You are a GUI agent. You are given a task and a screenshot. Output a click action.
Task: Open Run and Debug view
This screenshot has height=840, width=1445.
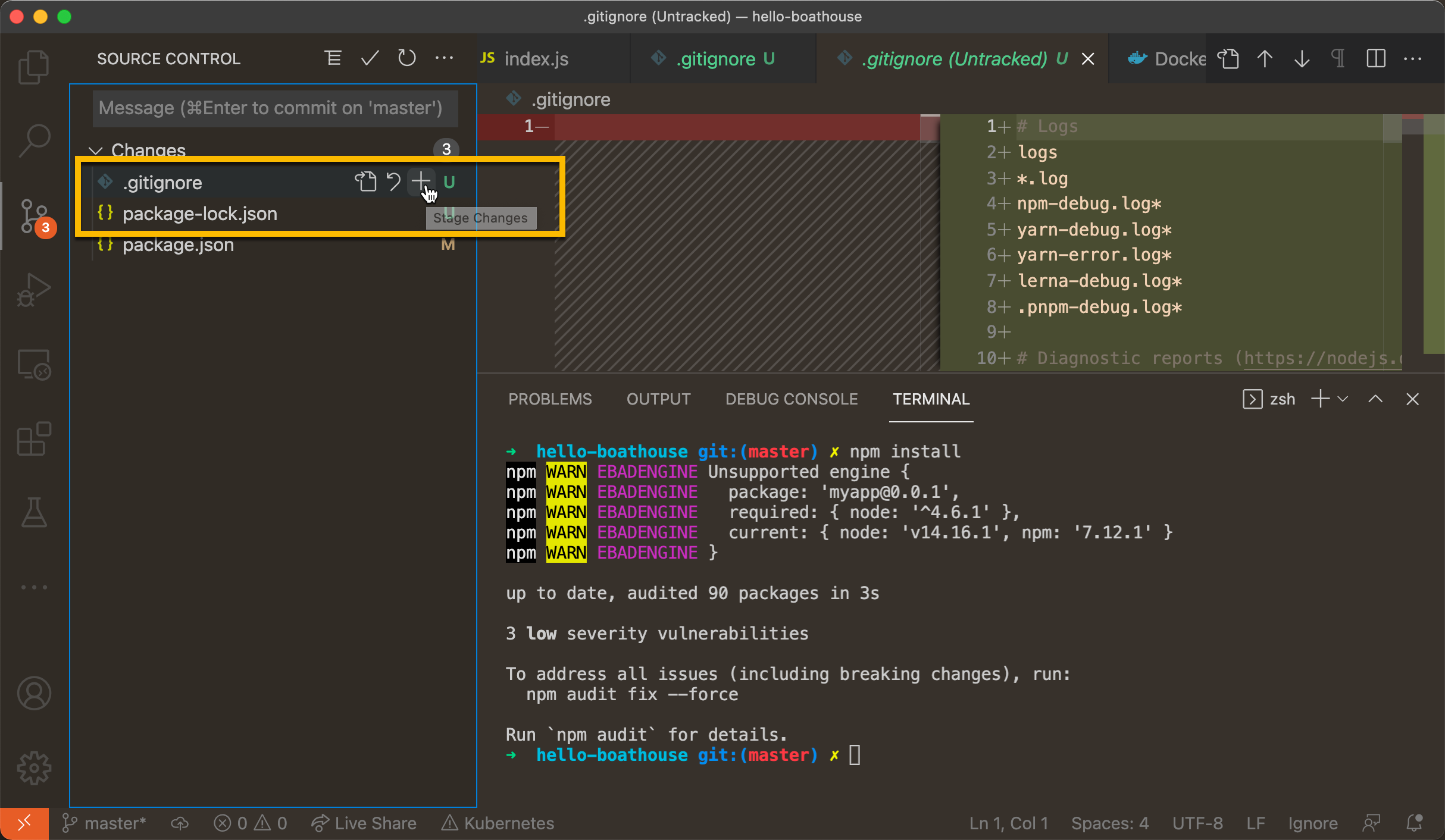click(34, 290)
